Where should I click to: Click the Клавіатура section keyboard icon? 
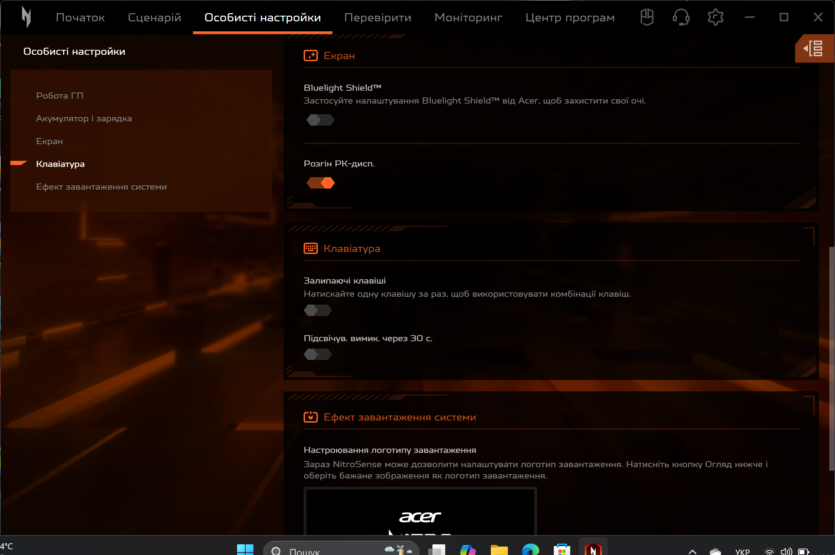[310, 248]
